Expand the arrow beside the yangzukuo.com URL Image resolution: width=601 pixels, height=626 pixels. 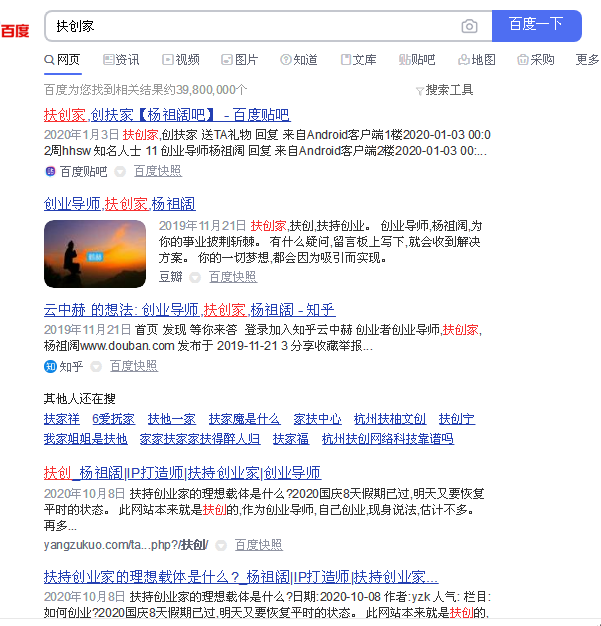click(x=221, y=545)
